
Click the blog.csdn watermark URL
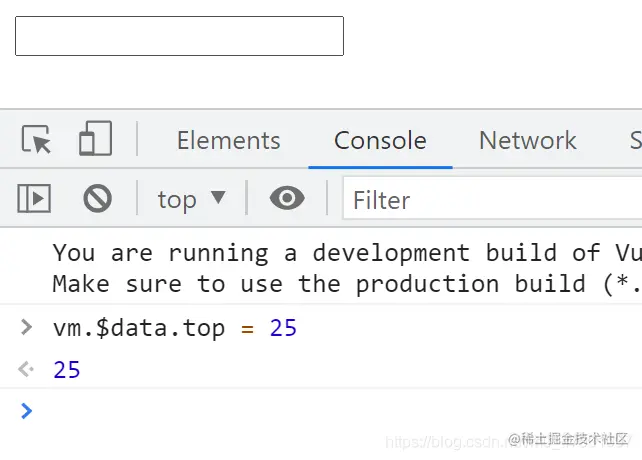pyautogui.click(x=445, y=441)
